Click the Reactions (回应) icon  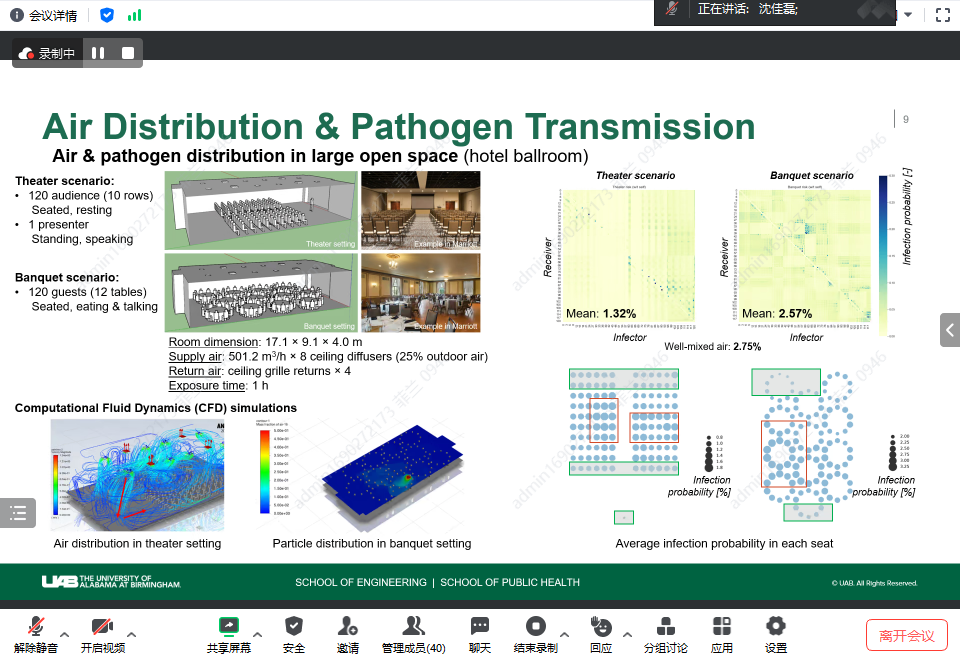pyautogui.click(x=600, y=627)
